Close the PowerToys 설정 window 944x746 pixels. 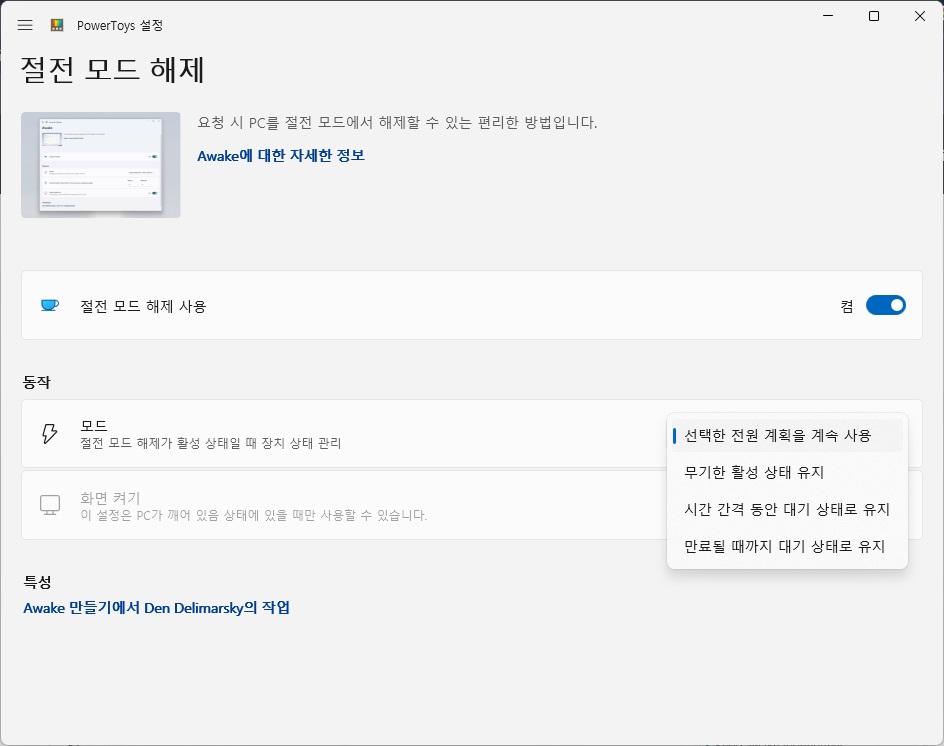tap(919, 16)
